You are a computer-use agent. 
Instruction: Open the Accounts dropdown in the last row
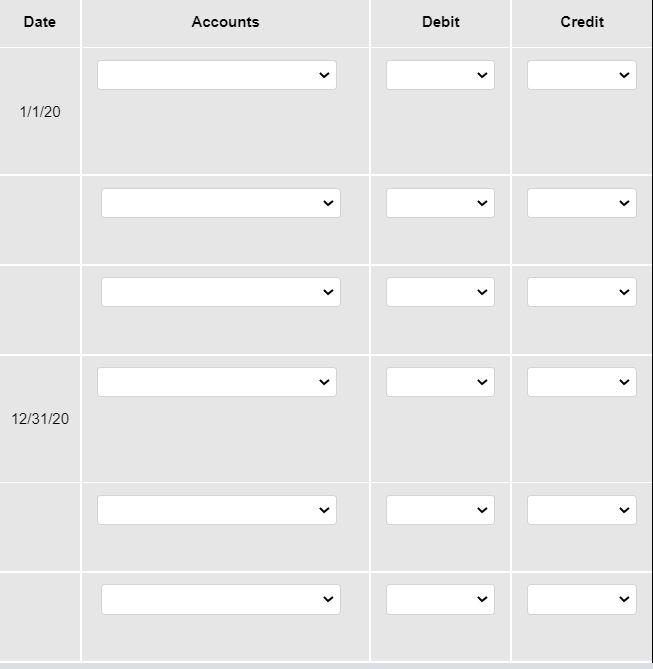[x=220, y=599]
